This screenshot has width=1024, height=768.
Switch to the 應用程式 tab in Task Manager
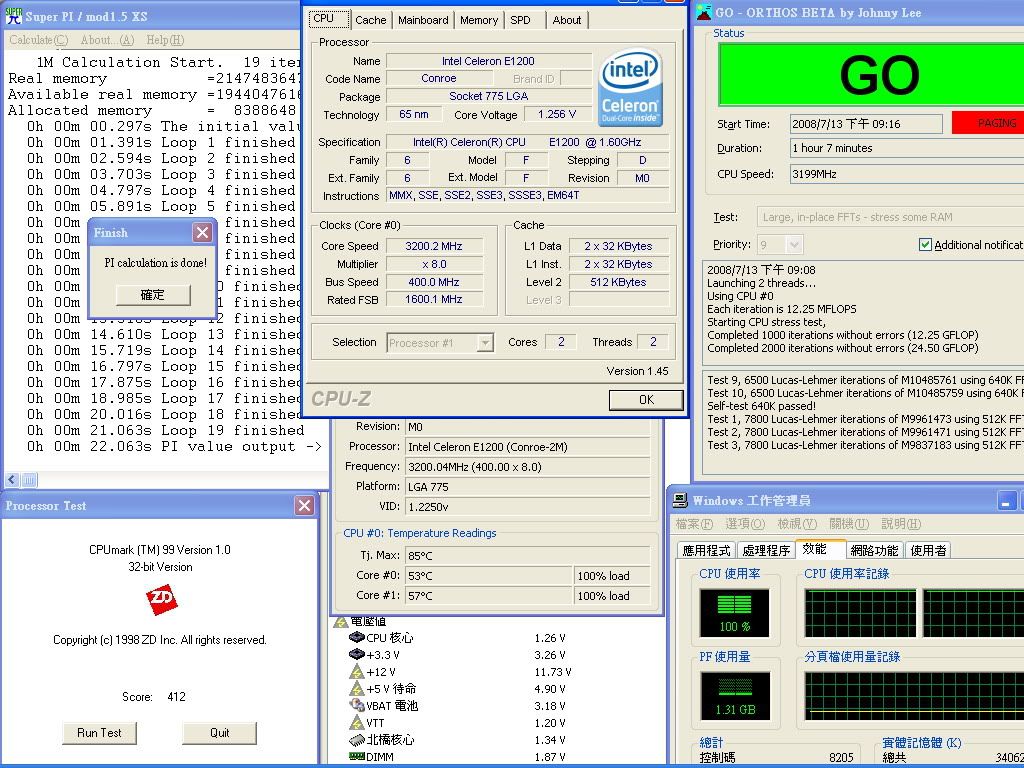pos(707,551)
